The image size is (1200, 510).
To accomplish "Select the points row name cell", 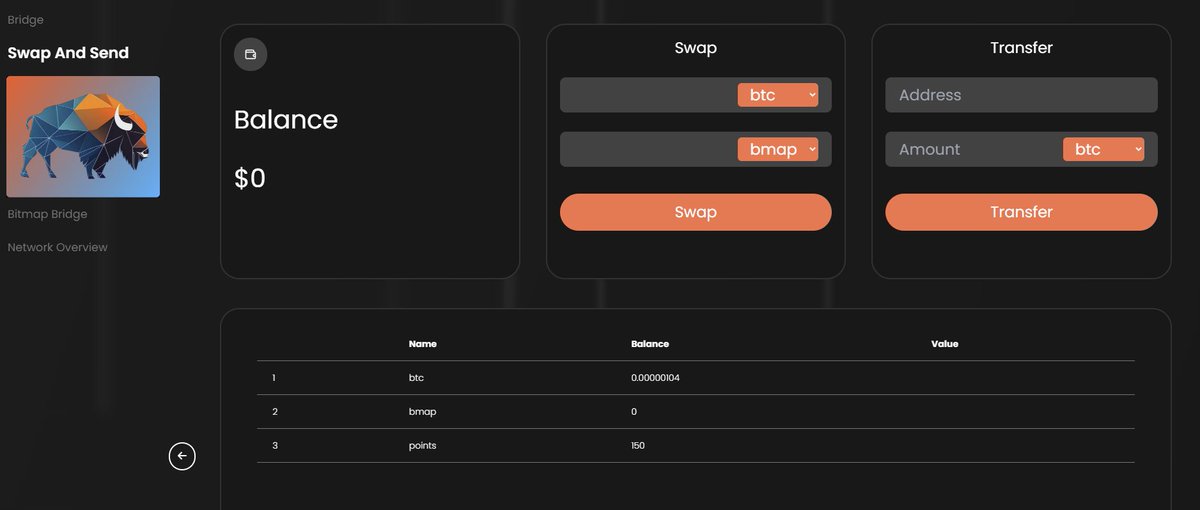I will pos(423,446).
